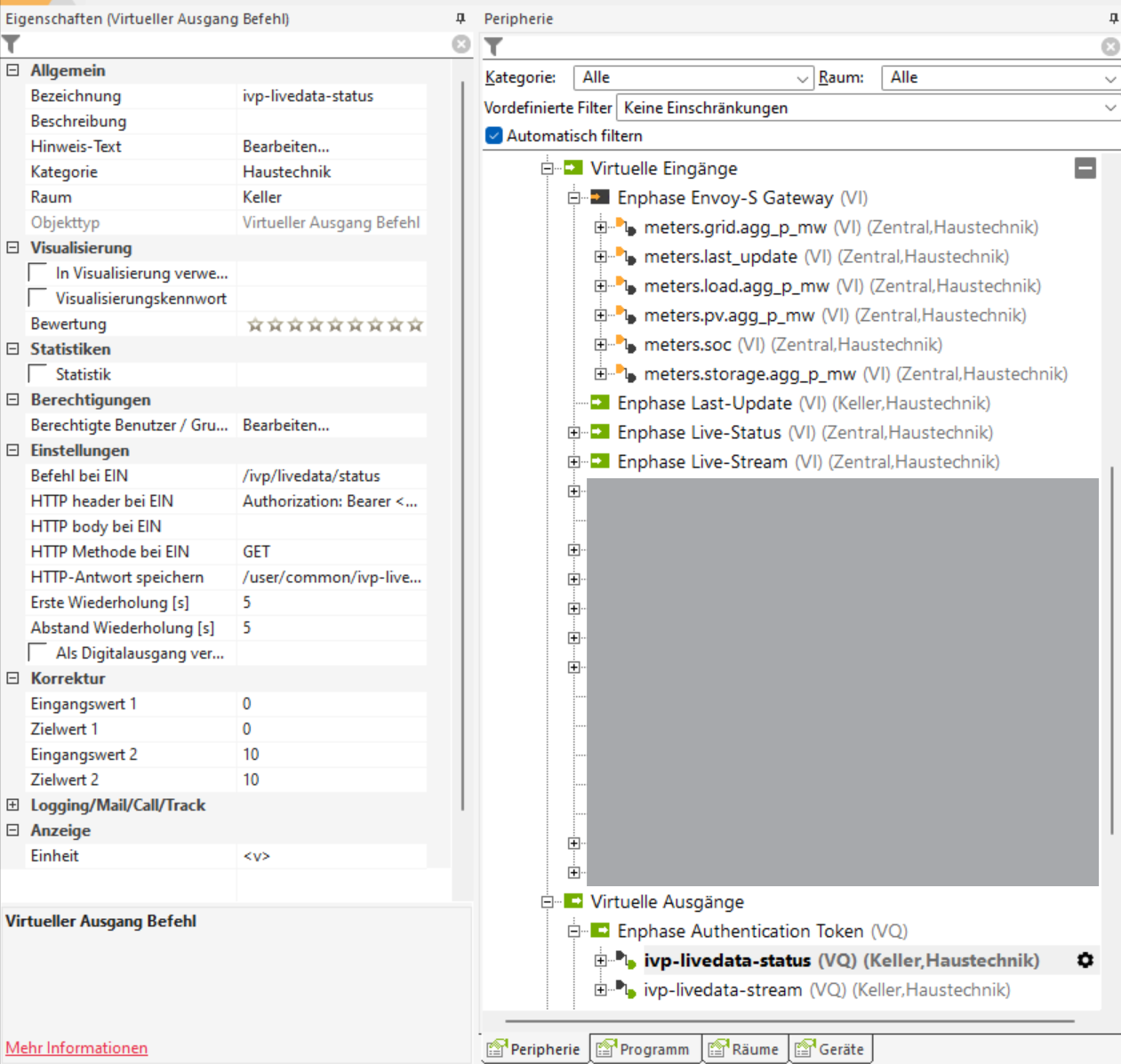Uncheck 'Automatisch filtern' checkbox
The height and width of the screenshot is (1064, 1121).
[x=494, y=136]
